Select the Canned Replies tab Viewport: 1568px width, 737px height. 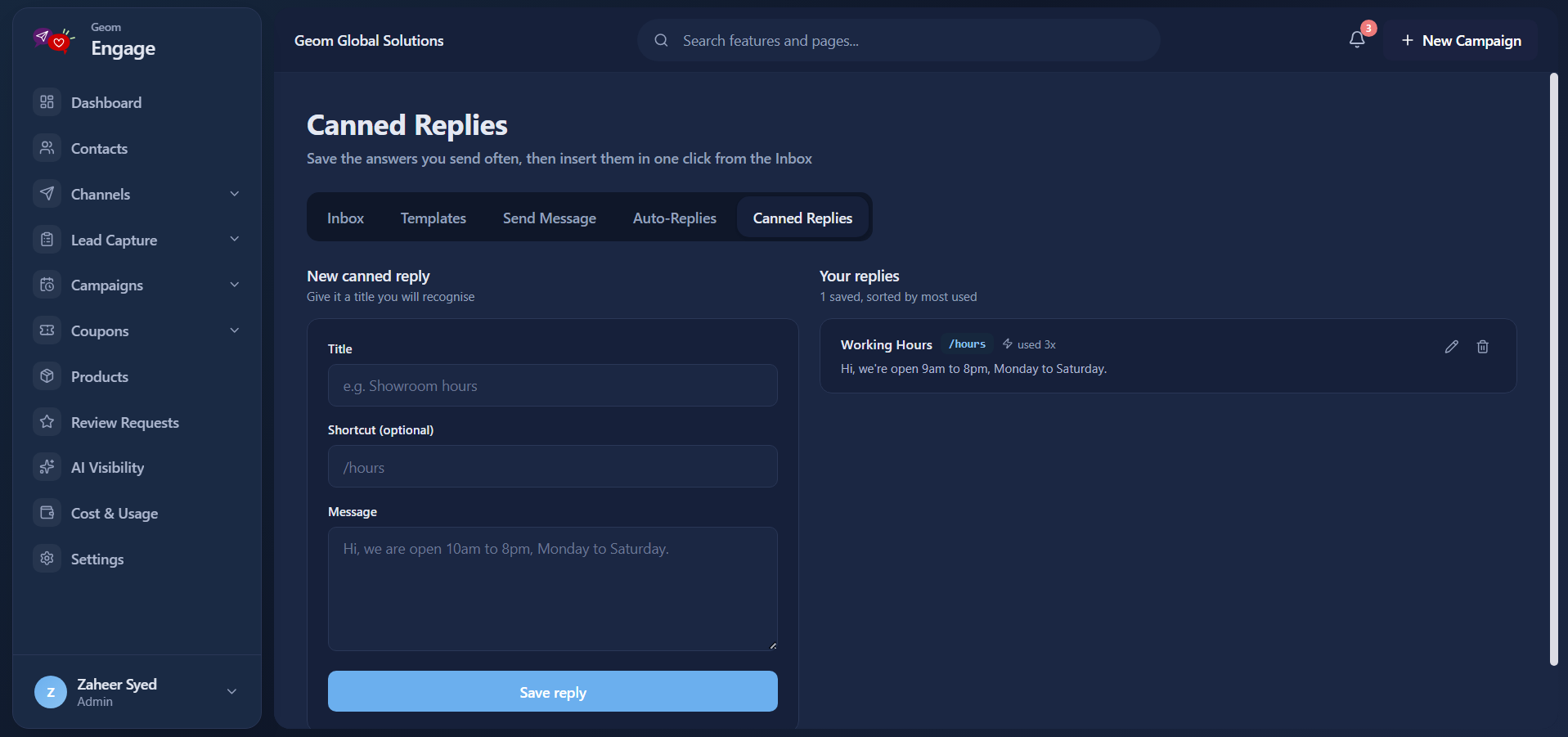pyautogui.click(x=802, y=218)
